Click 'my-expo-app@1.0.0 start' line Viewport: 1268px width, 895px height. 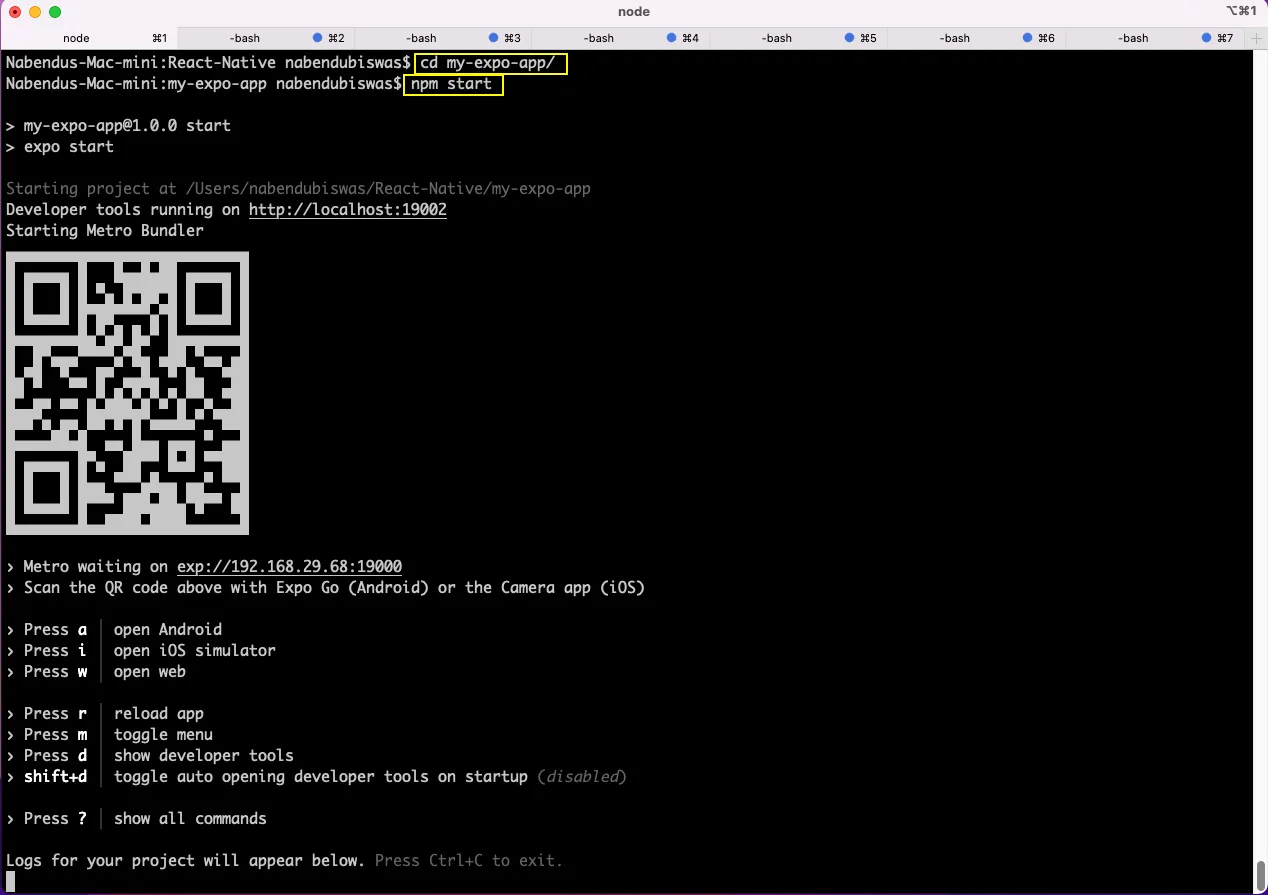tap(118, 126)
